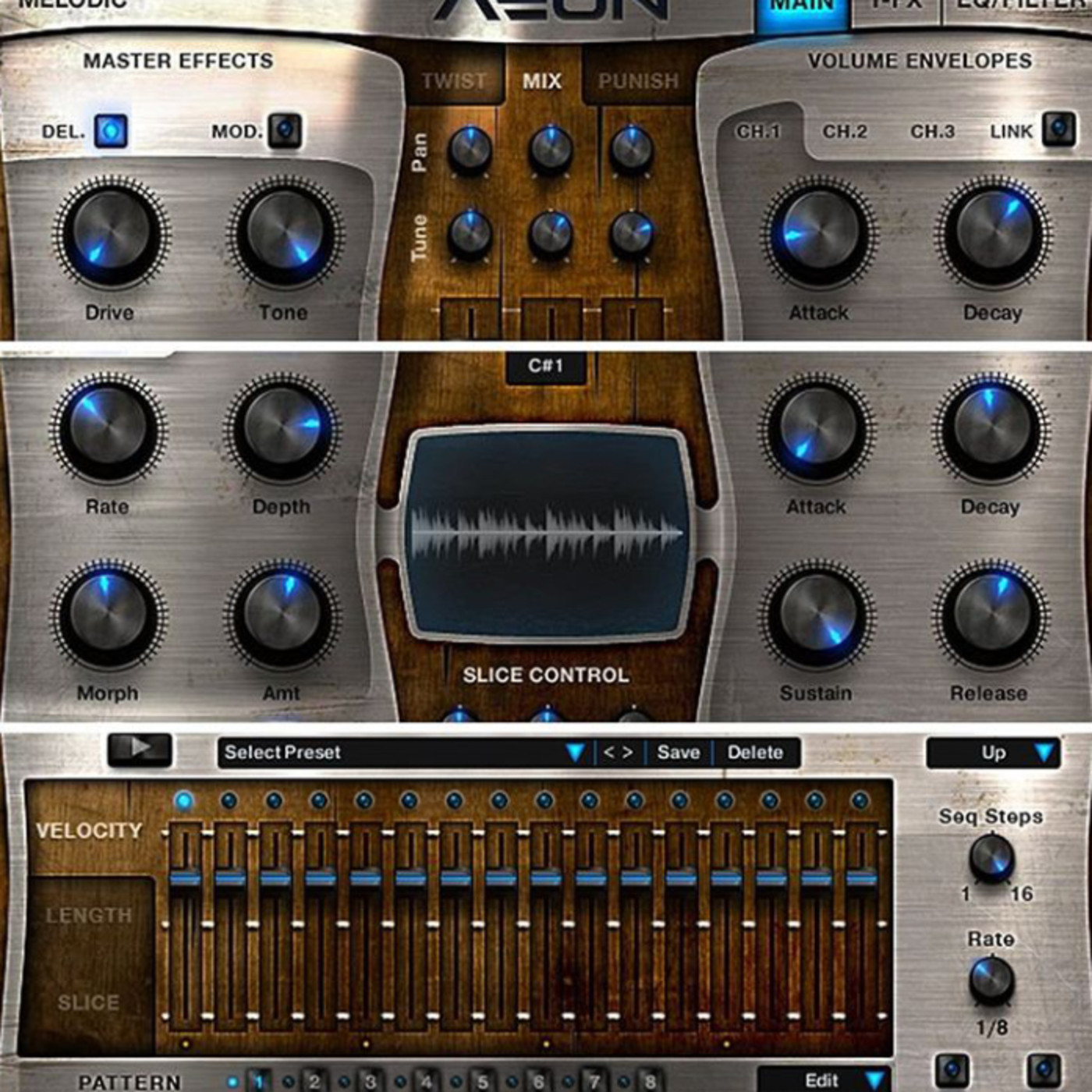Screen dimensions: 1092x1092
Task: Click the C#1 note display
Action: click(x=545, y=366)
